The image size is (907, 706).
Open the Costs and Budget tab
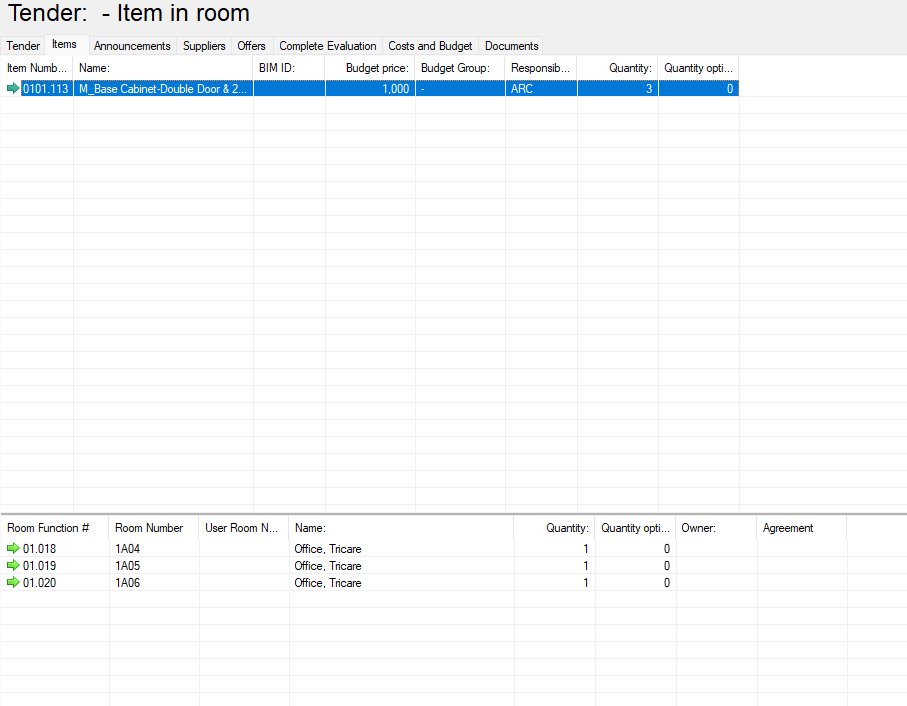click(x=430, y=46)
